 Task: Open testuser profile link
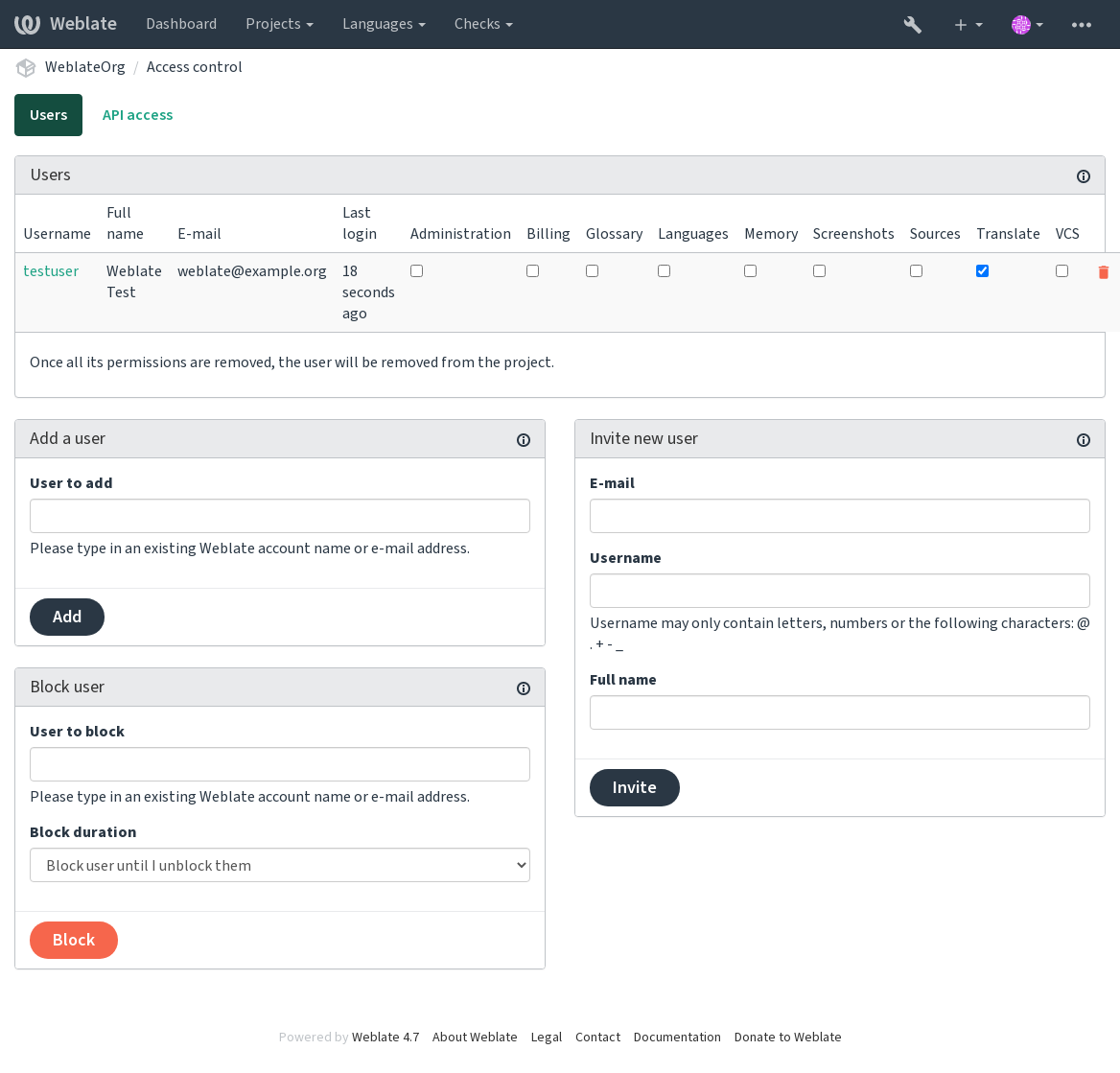point(51,271)
